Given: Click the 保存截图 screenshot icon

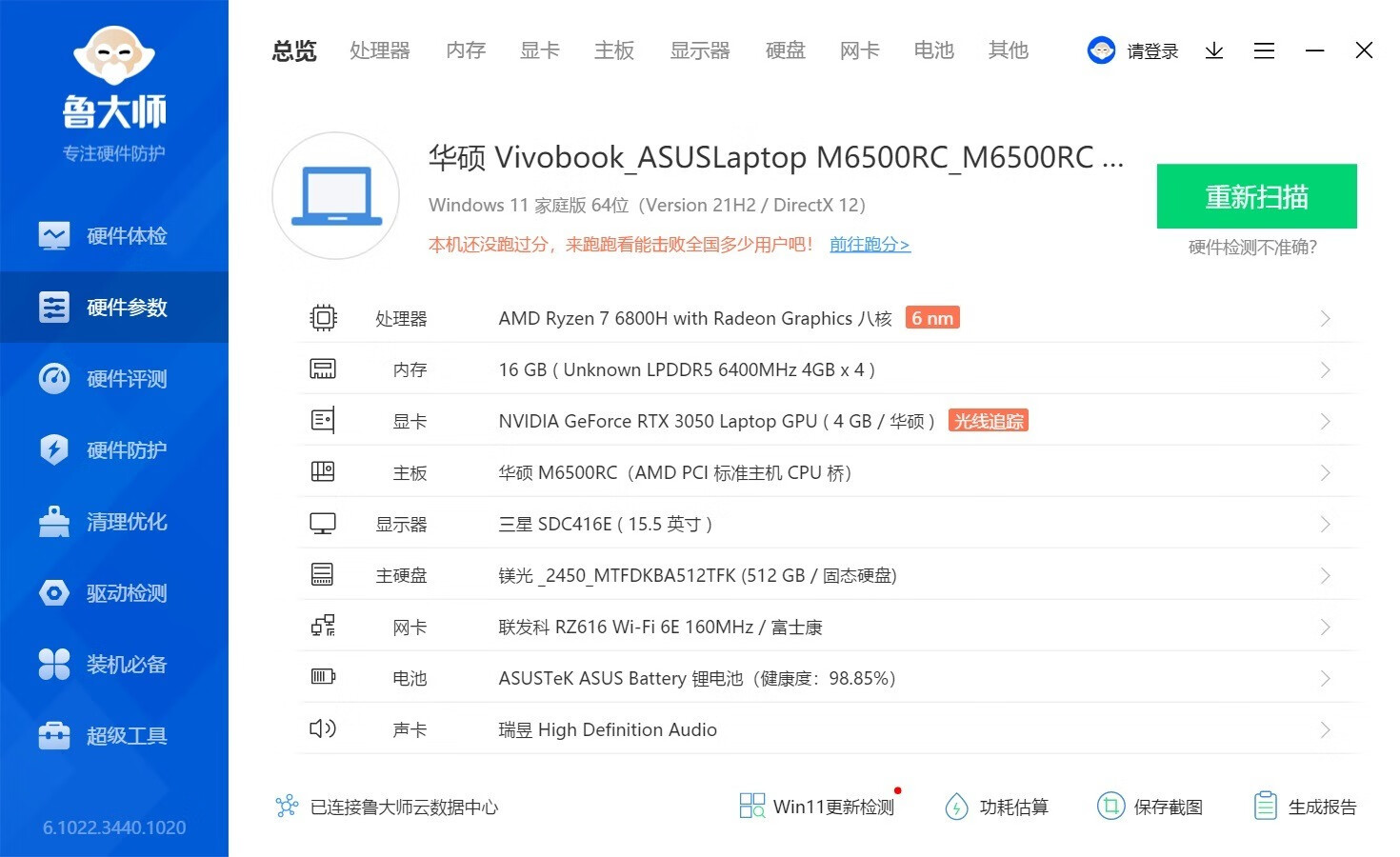Looking at the screenshot, I should [1150, 806].
